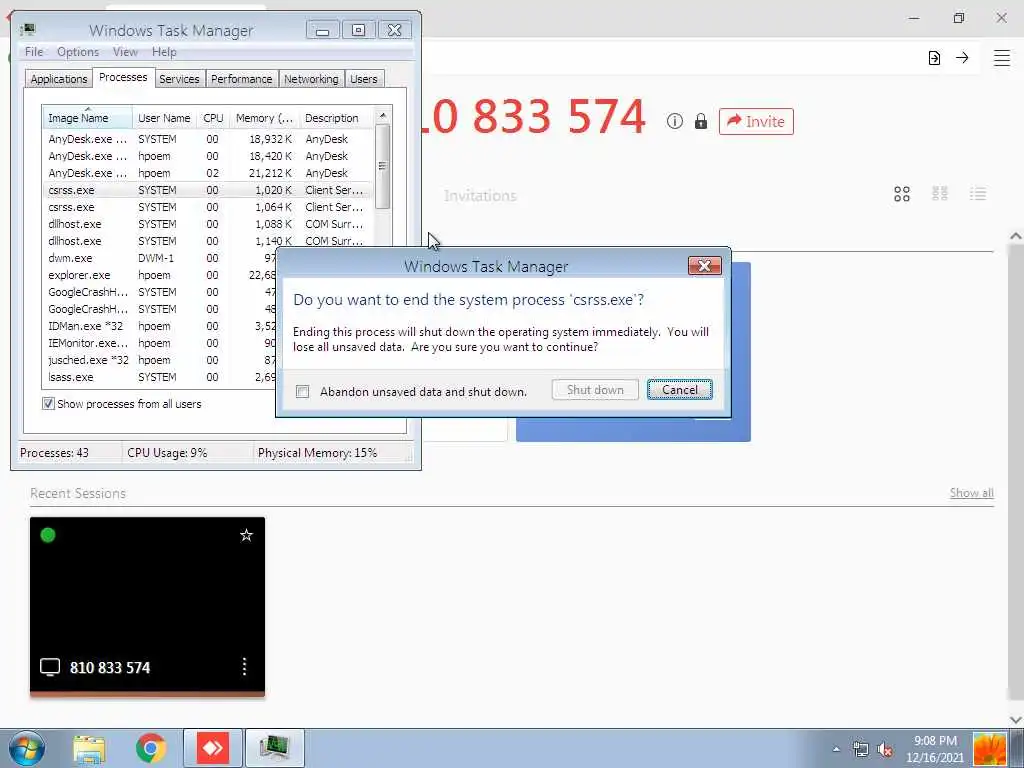Select the AnyDesk.exe row using 21,212 K
This screenshot has width=1024, height=768.
tap(209, 173)
